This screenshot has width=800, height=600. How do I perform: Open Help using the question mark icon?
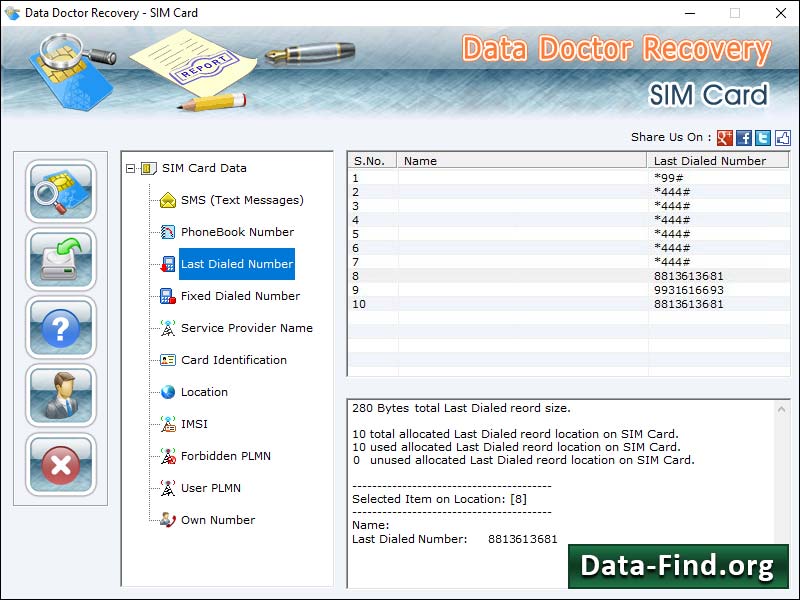coord(60,328)
